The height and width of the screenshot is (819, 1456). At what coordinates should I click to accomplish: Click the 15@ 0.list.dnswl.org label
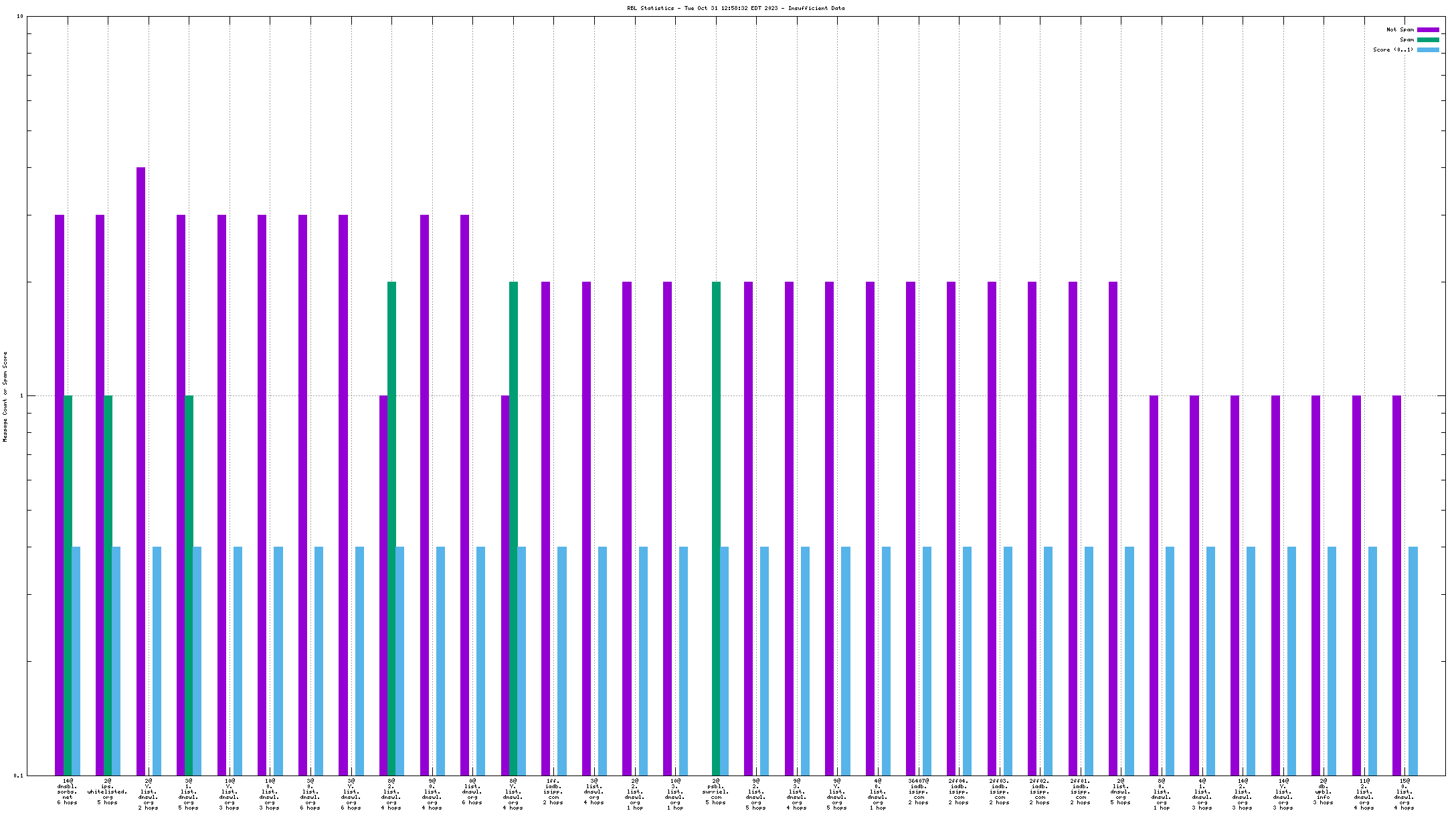point(1404,794)
